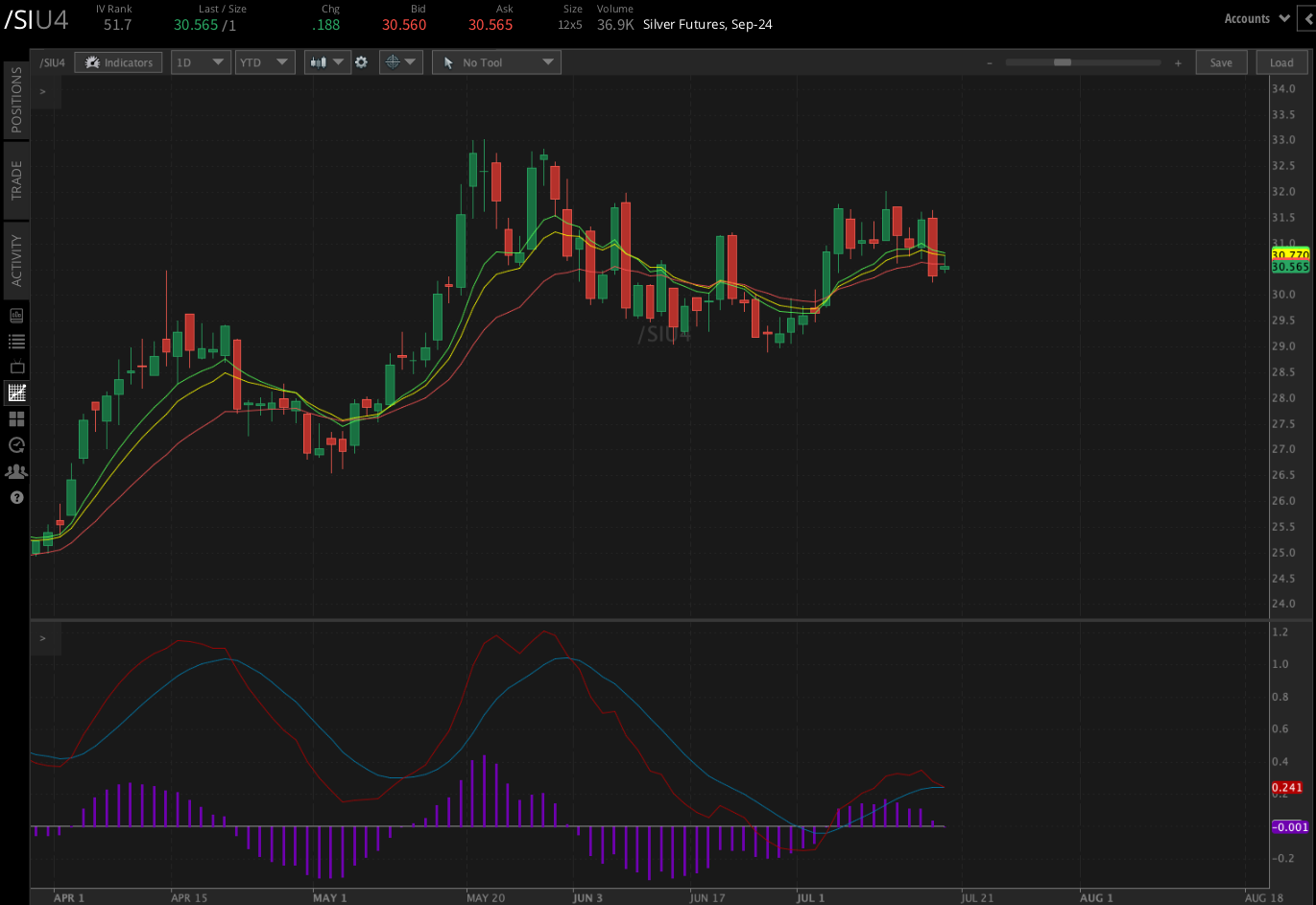This screenshot has height=905, width=1316.
Task: Expand the price chart panel arrow
Action: coord(42,92)
